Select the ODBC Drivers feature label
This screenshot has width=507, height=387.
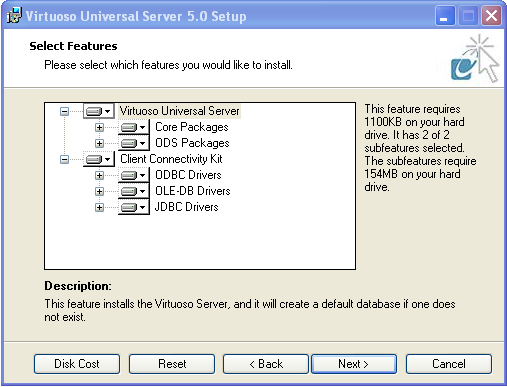click(188, 175)
